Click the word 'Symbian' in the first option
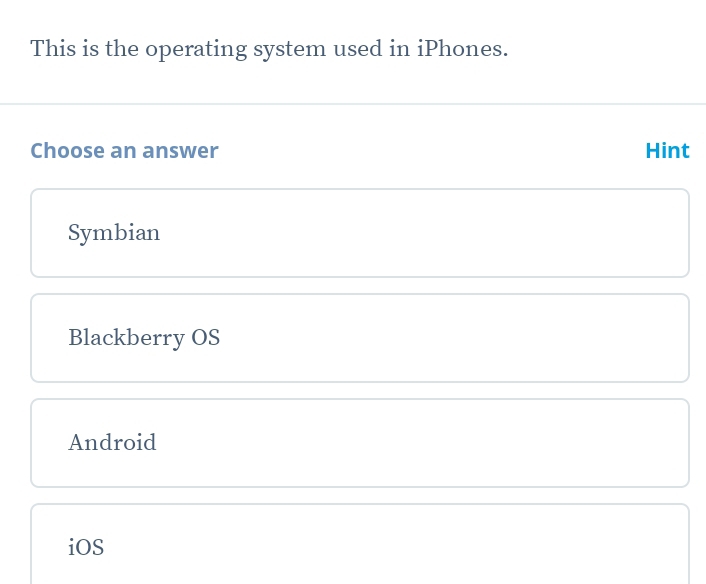 click(x=114, y=234)
